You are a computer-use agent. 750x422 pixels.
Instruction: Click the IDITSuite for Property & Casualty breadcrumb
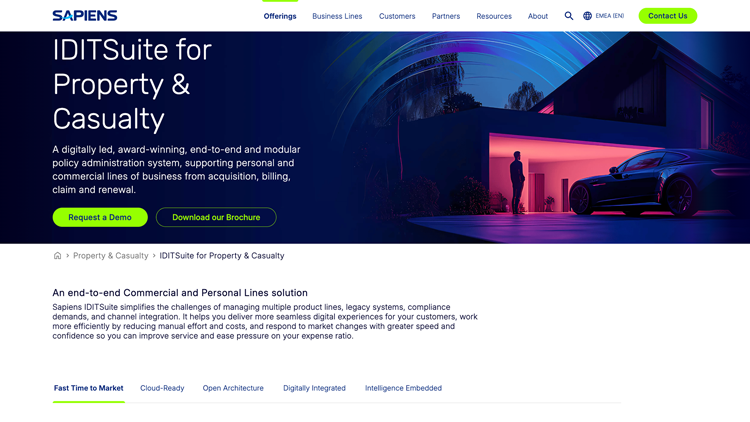click(x=222, y=255)
